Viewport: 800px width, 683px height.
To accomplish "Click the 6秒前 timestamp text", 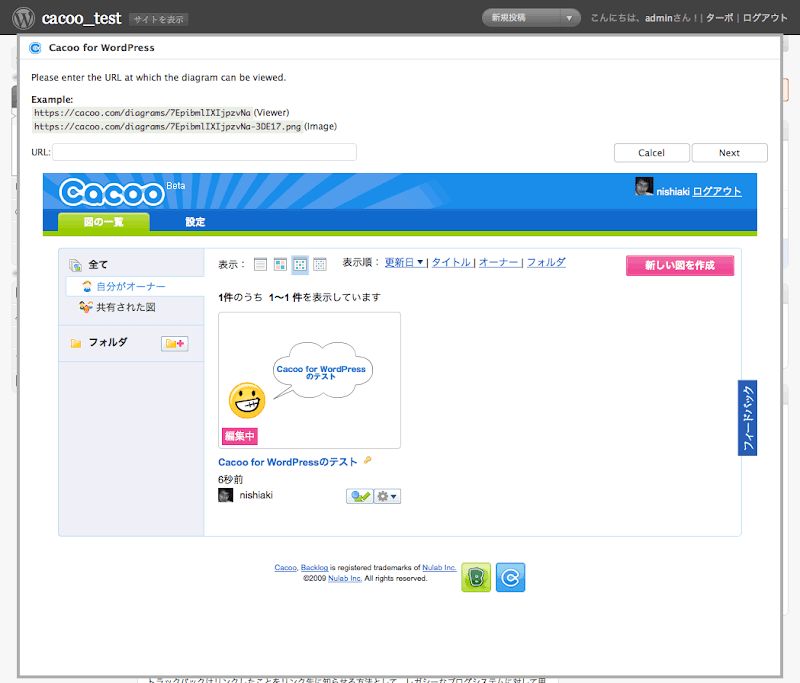I will [x=231, y=479].
